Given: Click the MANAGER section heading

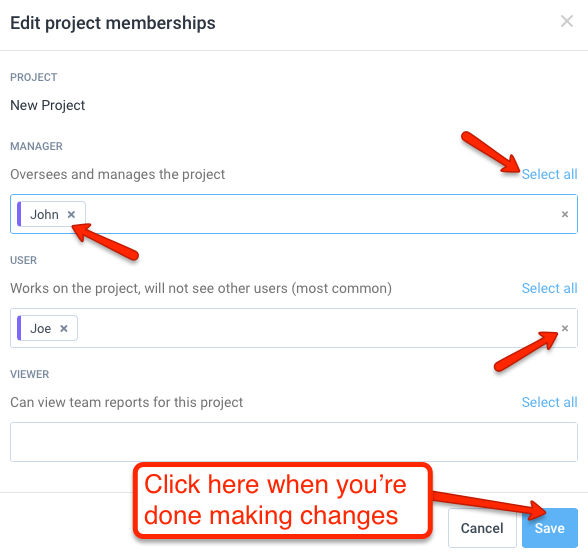Looking at the screenshot, I should pyautogui.click(x=36, y=146).
